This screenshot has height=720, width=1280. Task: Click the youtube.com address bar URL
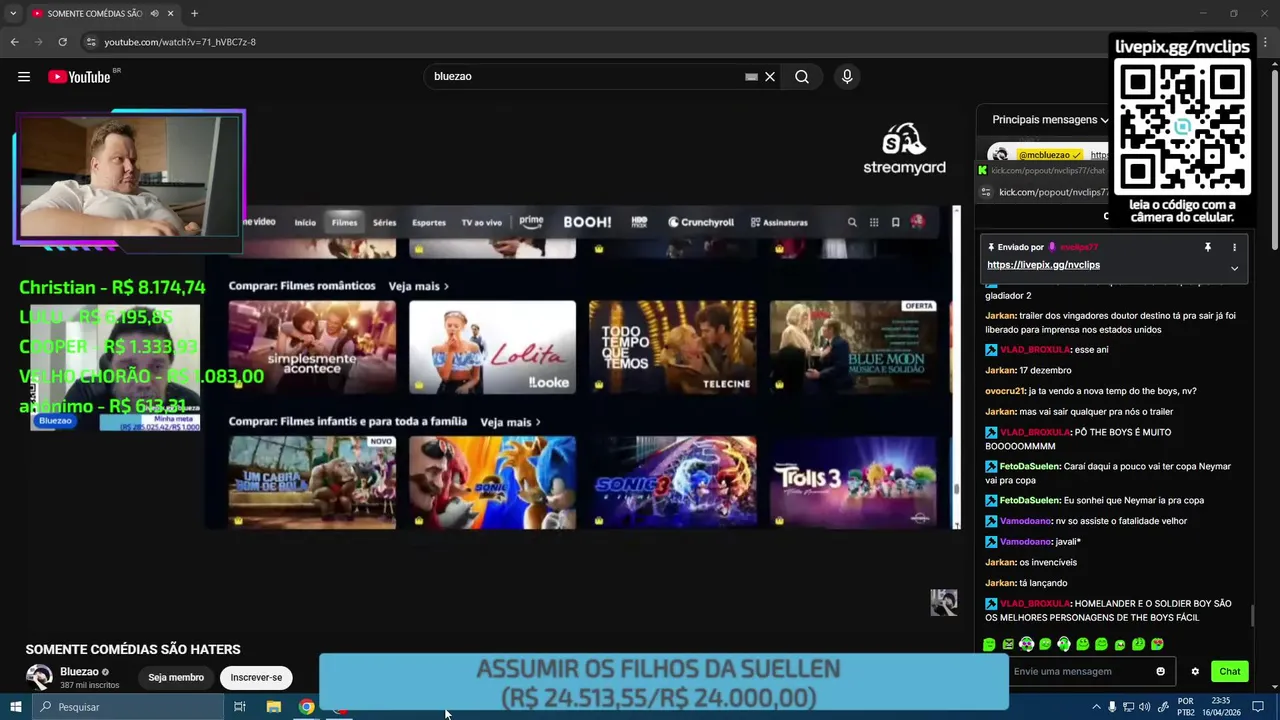click(x=180, y=42)
